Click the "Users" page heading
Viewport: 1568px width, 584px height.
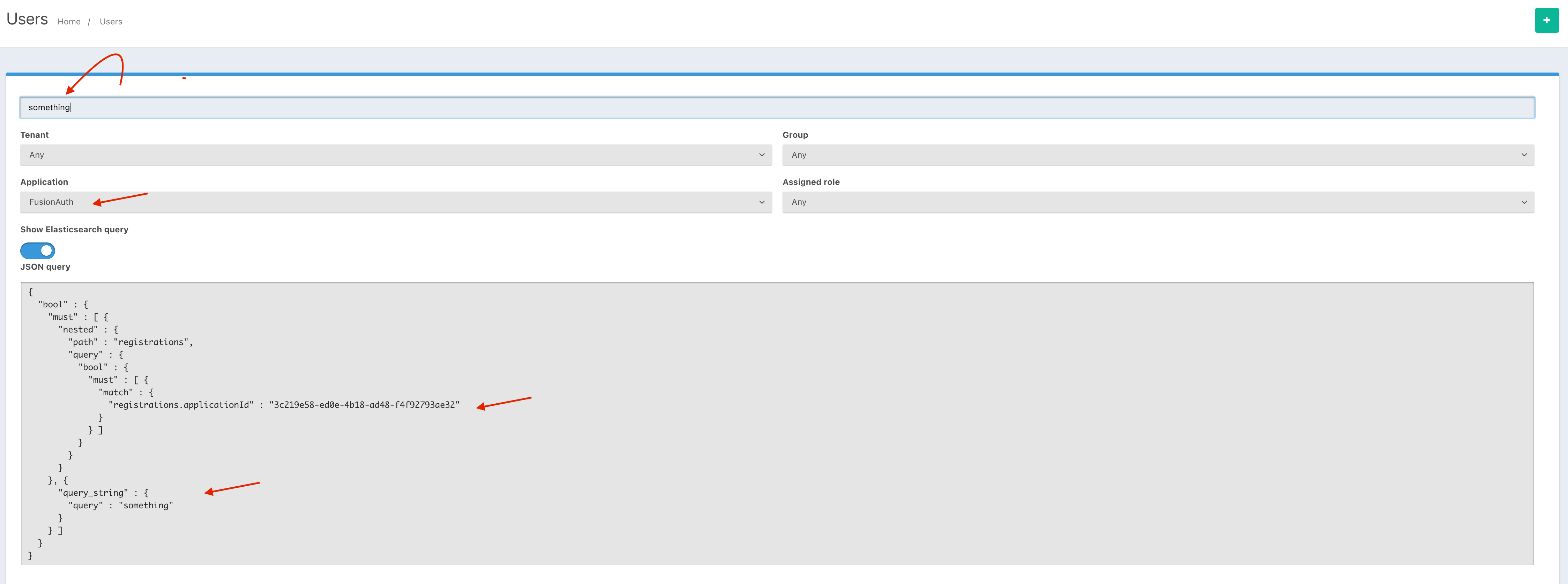tap(27, 20)
